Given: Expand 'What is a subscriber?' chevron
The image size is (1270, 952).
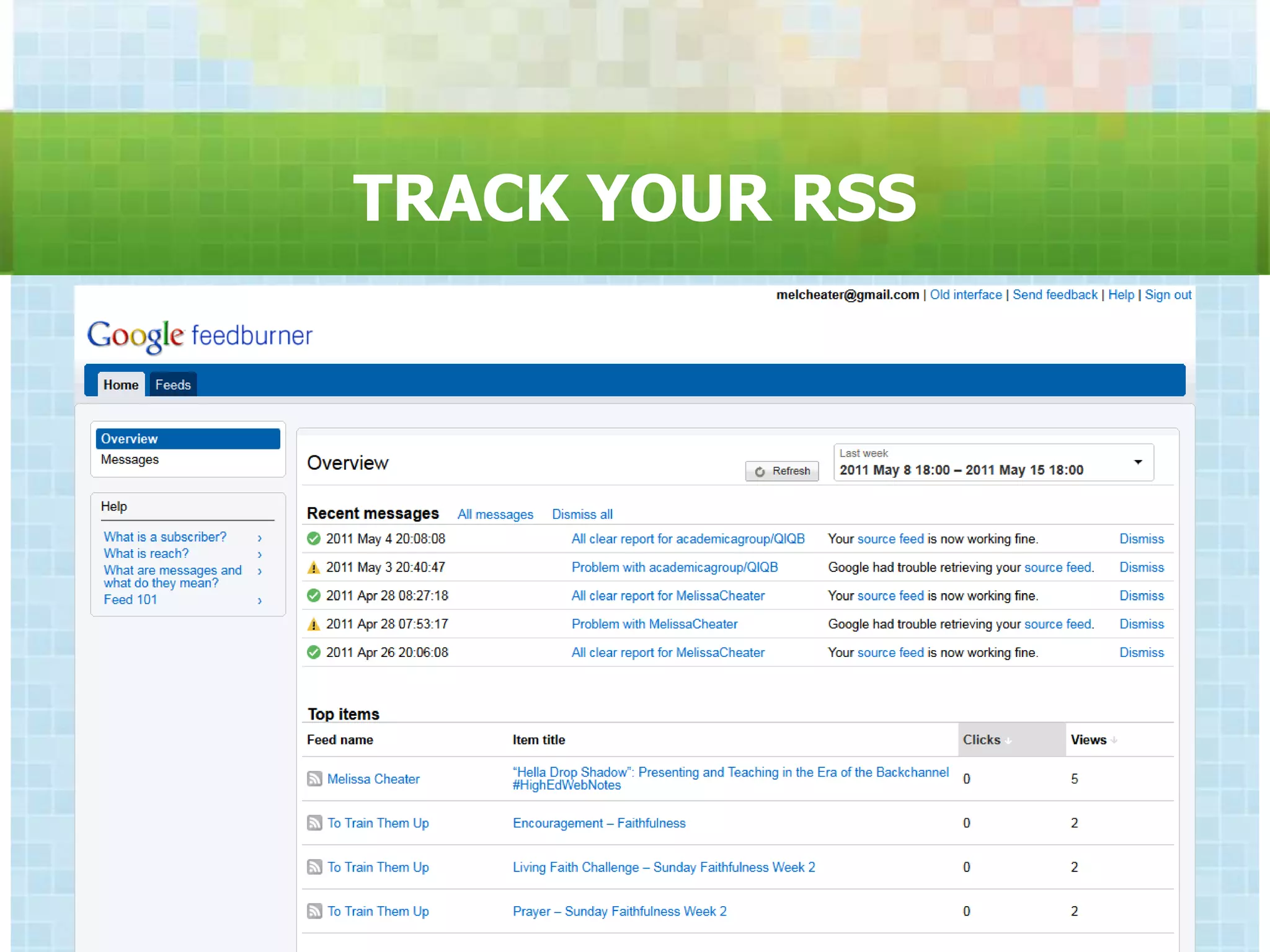Looking at the screenshot, I should point(260,538).
